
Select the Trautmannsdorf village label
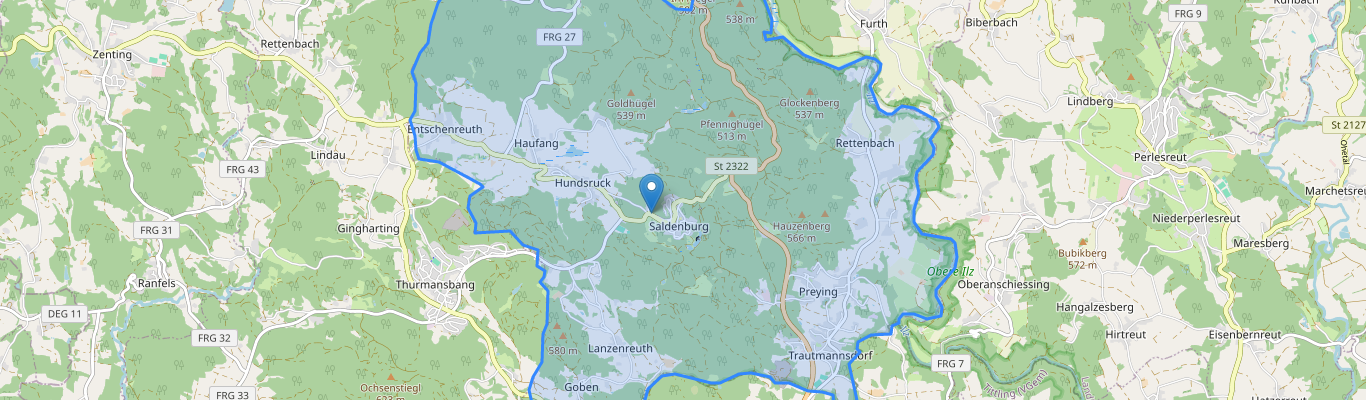[831, 356]
